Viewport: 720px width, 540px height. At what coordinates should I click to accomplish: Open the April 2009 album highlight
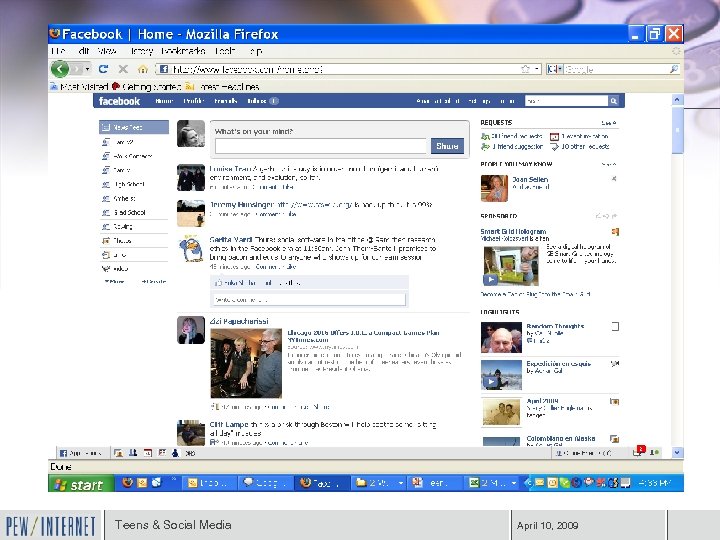pyautogui.click(x=542, y=401)
